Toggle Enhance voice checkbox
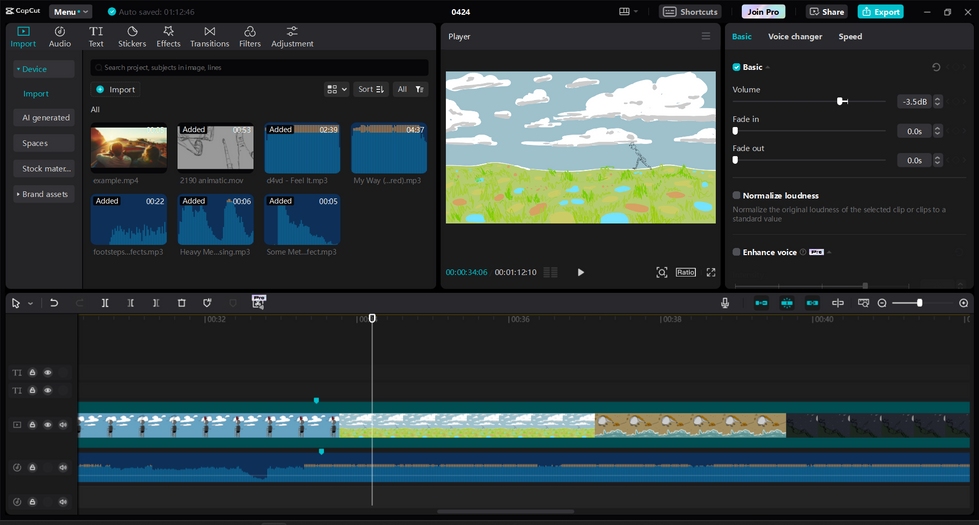Image resolution: width=979 pixels, height=525 pixels. pos(736,252)
